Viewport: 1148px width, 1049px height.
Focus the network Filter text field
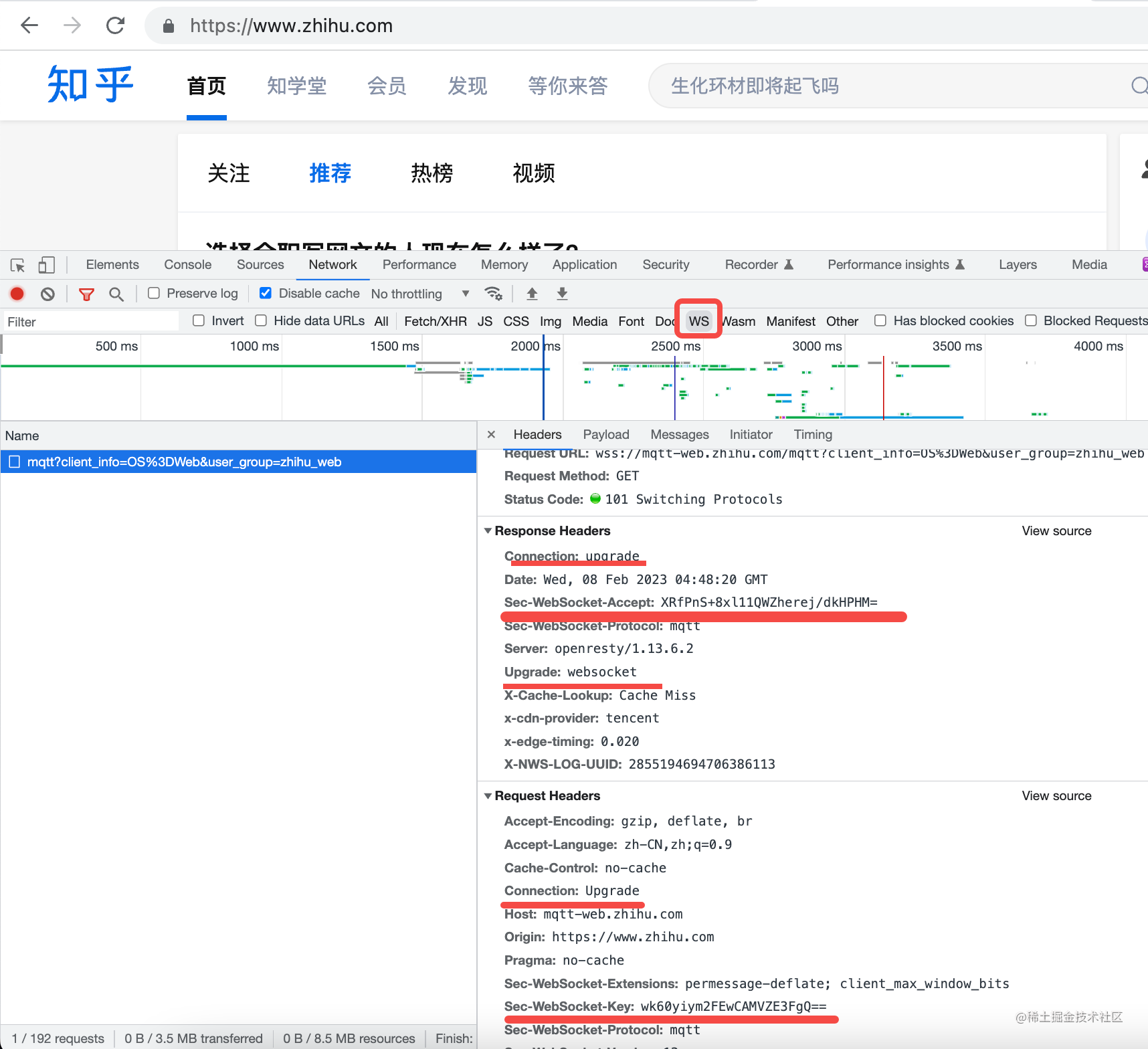pyautogui.click(x=92, y=322)
